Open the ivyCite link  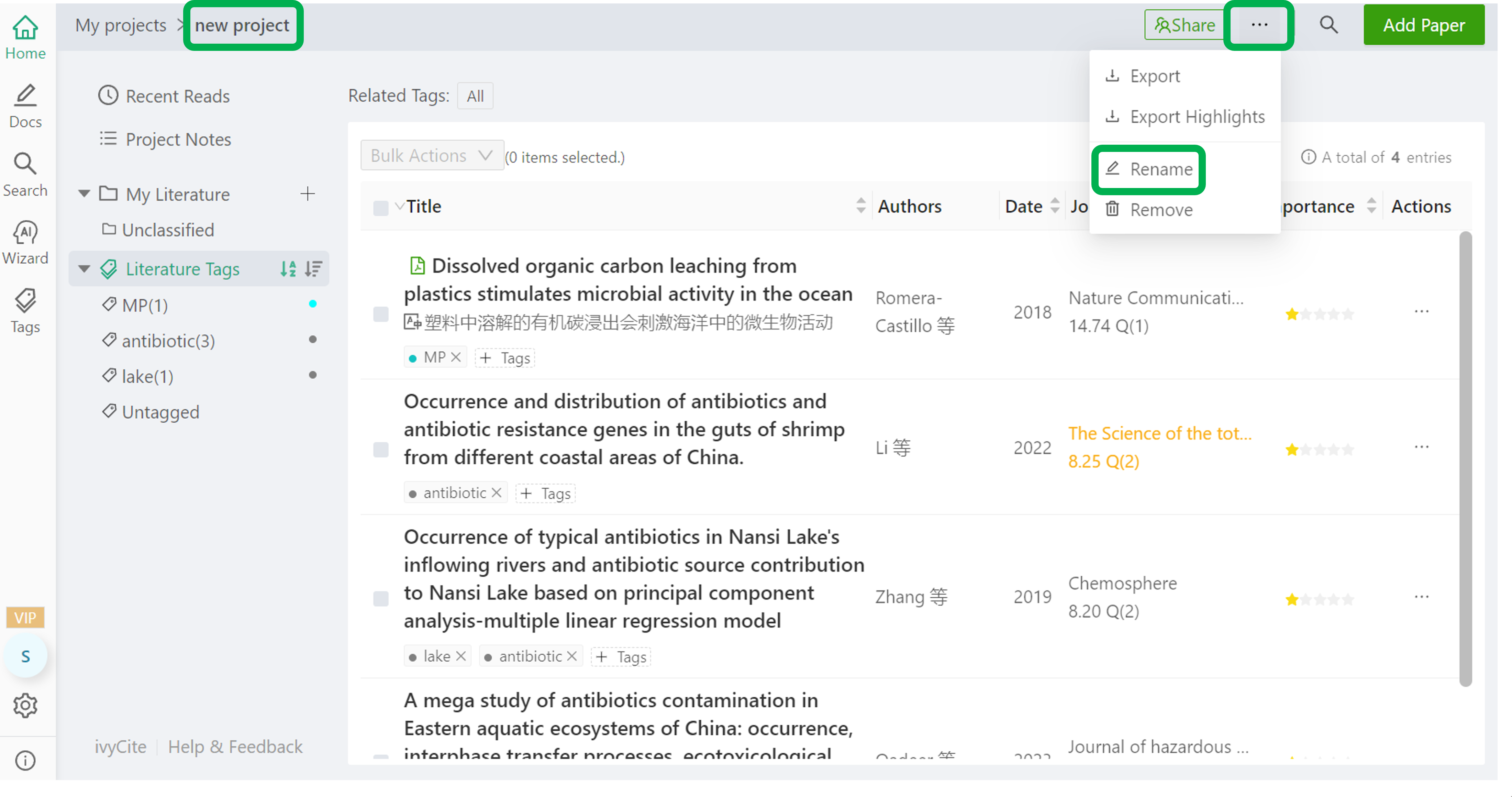click(x=120, y=747)
